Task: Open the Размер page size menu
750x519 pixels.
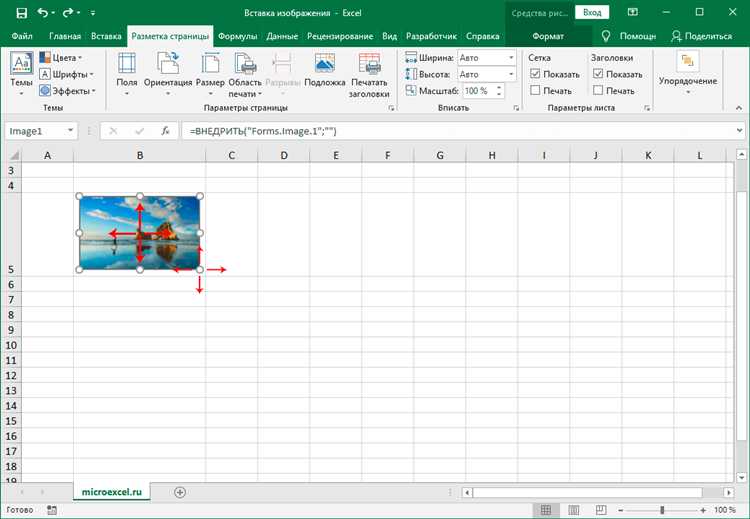Action: coord(210,74)
